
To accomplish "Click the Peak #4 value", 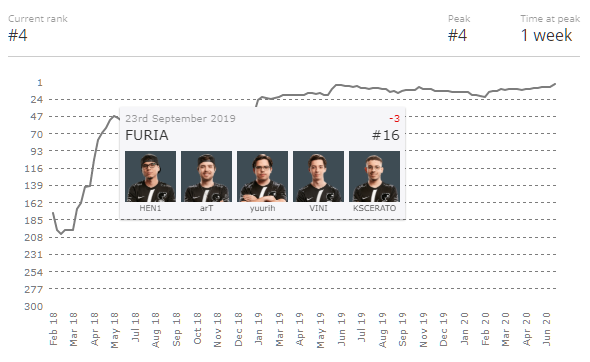I will [457, 35].
